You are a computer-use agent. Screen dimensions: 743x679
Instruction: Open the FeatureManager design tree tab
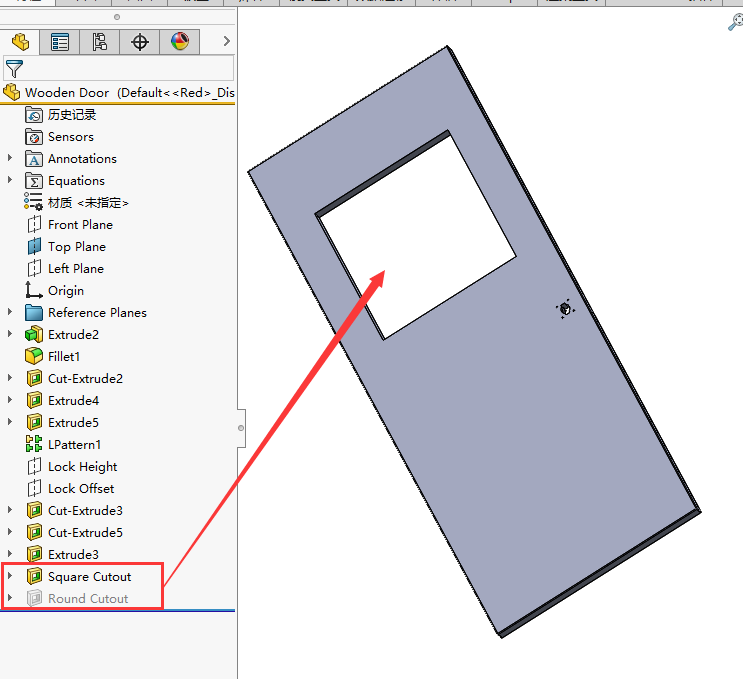tap(20, 41)
